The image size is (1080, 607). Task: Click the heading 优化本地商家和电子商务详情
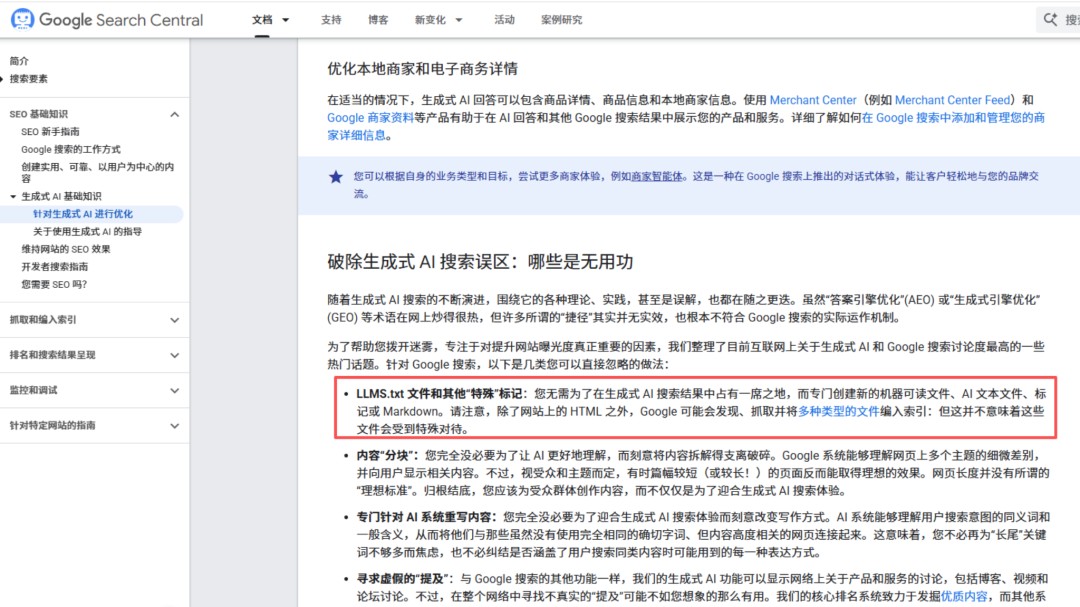tap(422, 69)
